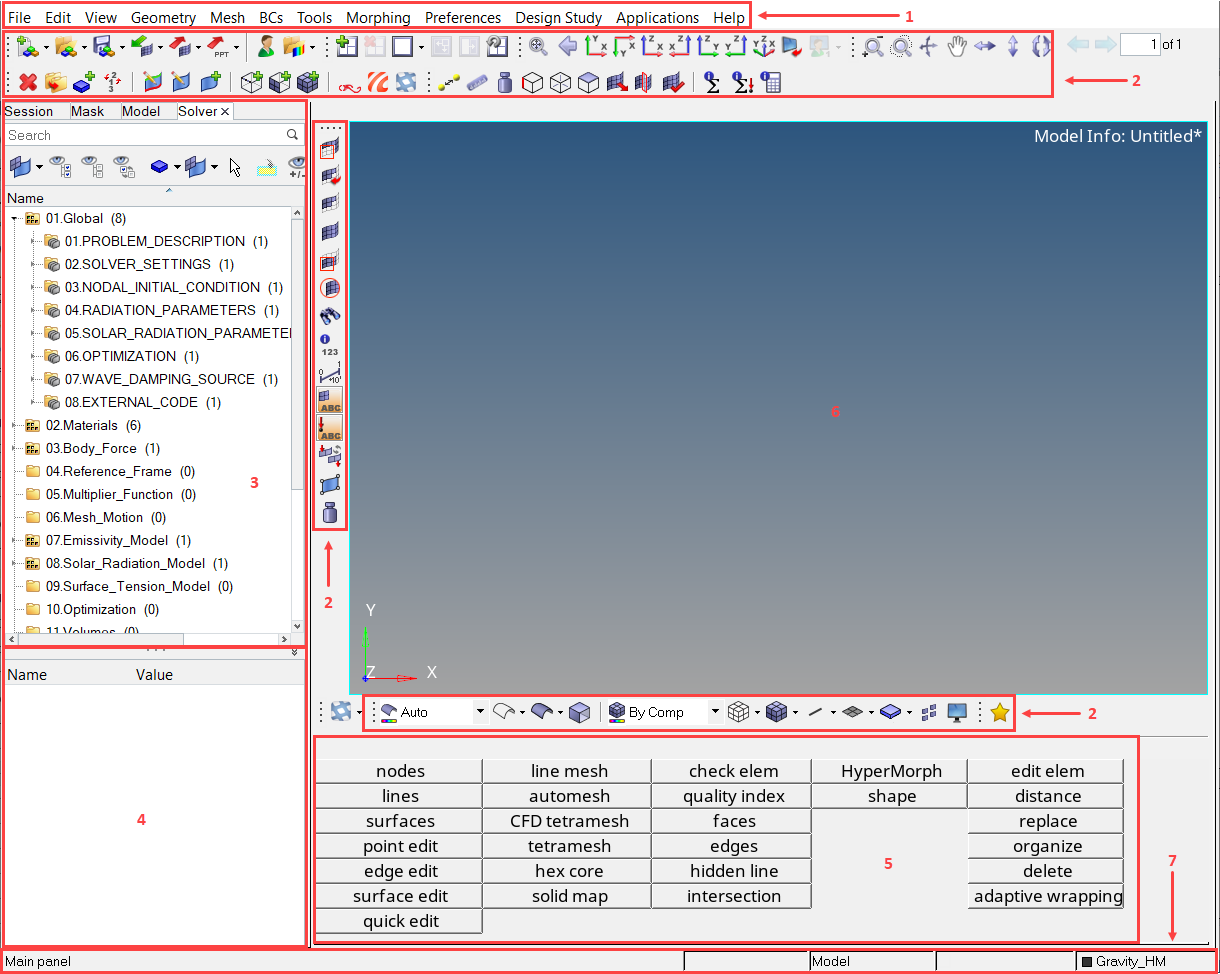This screenshot has width=1220, height=974.
Task: Click the angle measure icon in vertical toolbar
Action: point(330,374)
